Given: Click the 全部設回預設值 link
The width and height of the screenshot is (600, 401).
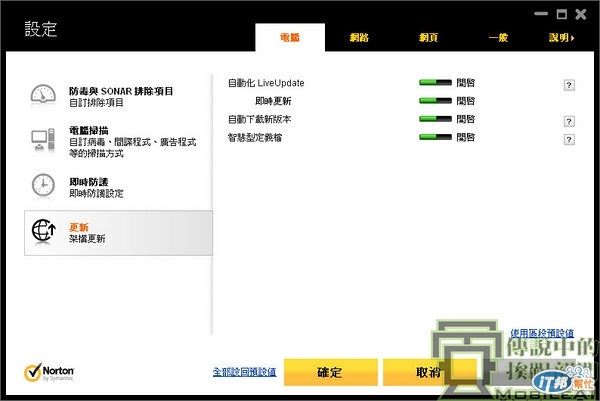Looking at the screenshot, I should pos(245,372).
